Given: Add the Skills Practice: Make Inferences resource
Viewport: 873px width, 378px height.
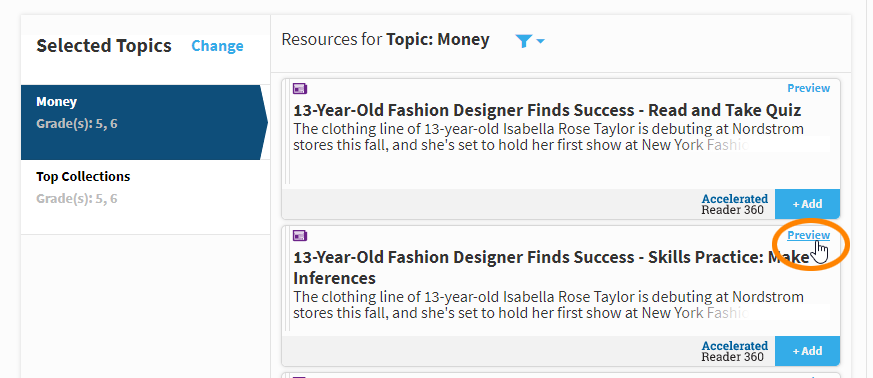Looking at the screenshot, I should tap(807, 351).
